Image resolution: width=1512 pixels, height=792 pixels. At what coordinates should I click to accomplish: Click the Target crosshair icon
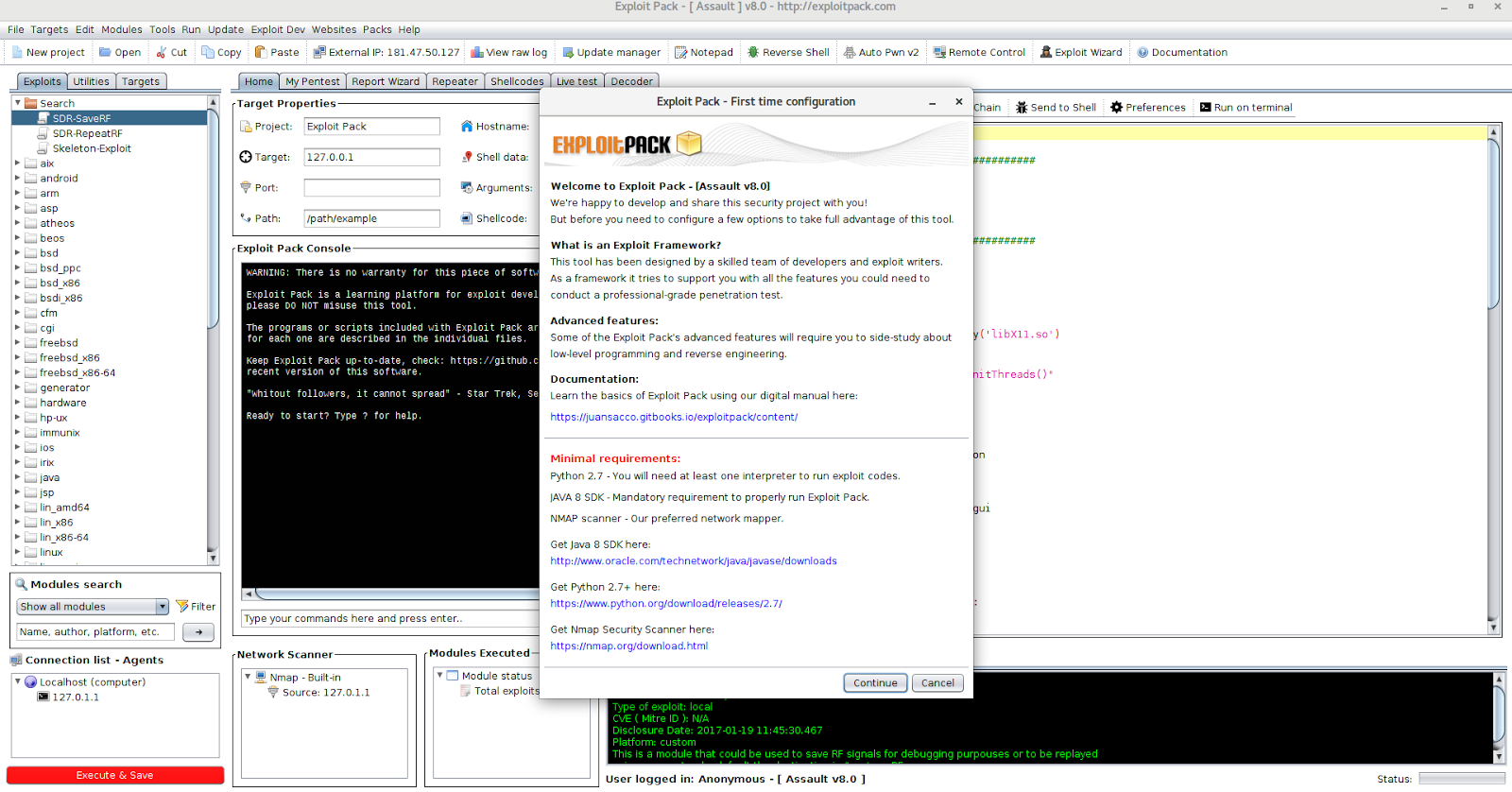(246, 157)
